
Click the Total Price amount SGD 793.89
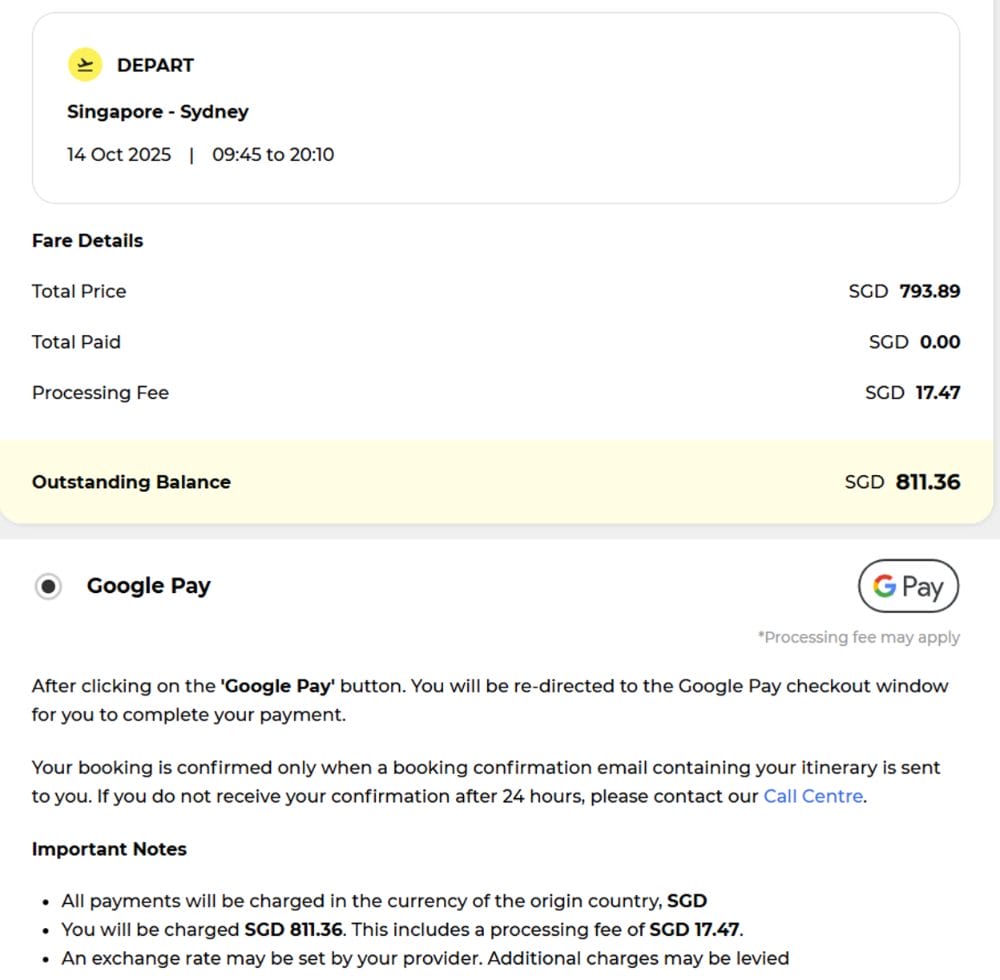pos(904,291)
